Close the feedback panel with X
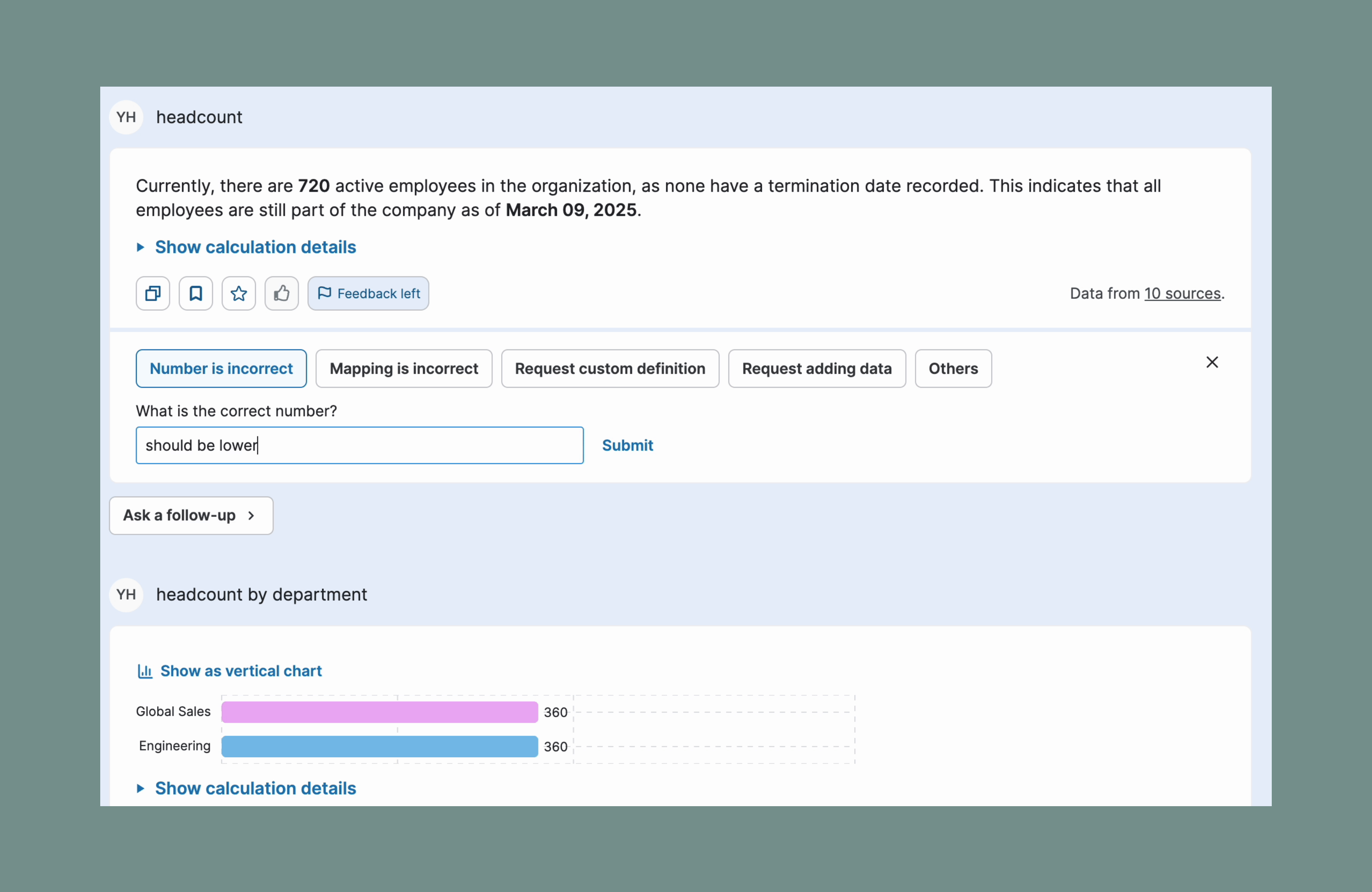 1212,362
